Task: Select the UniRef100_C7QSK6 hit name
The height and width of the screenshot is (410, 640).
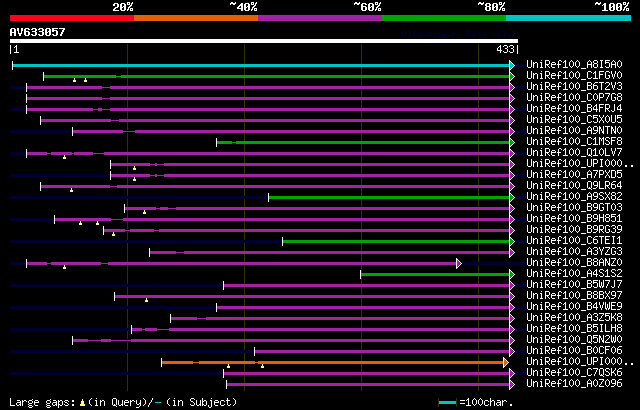Action: tap(574, 373)
